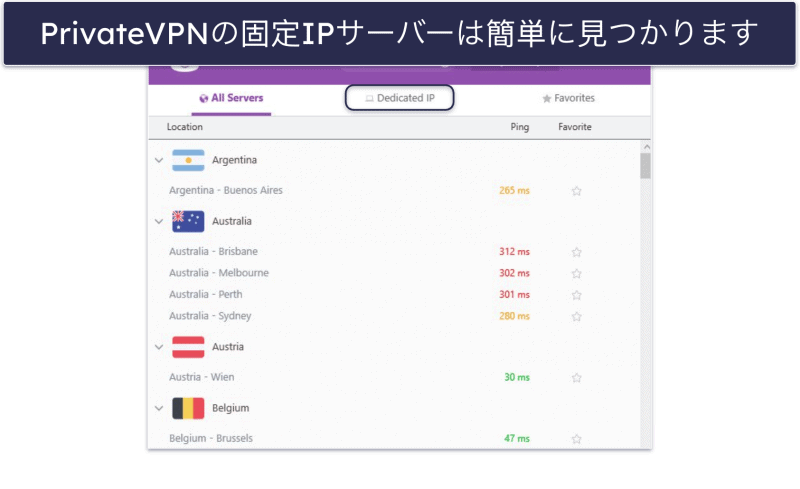Click the 47 ms ping value

coord(517,438)
